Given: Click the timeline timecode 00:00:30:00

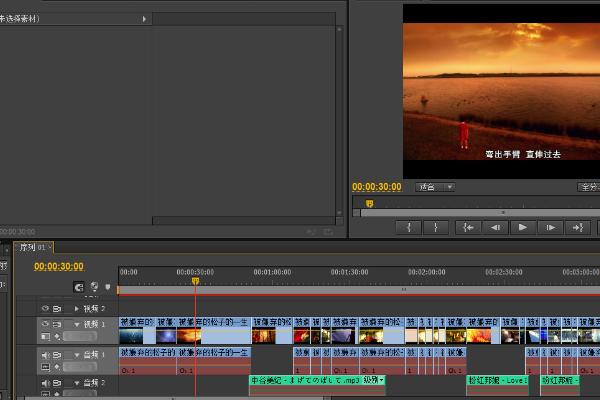Looking at the screenshot, I should coord(59,267).
